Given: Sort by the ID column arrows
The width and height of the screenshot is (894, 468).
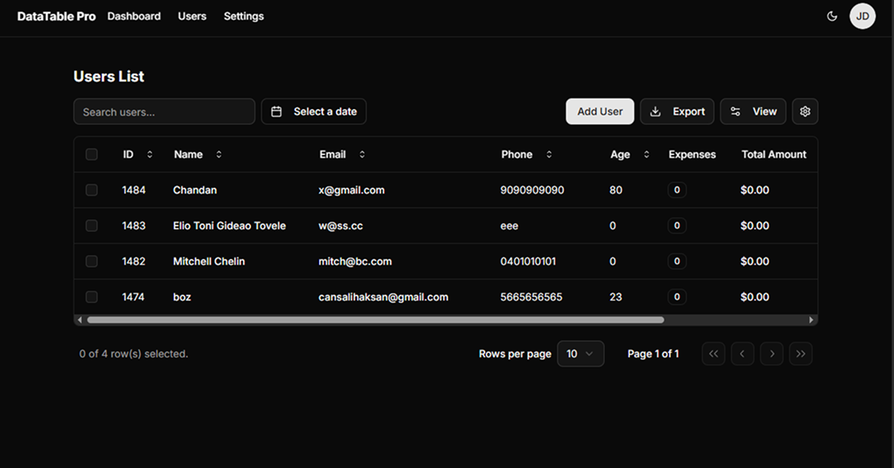Looking at the screenshot, I should click(150, 155).
